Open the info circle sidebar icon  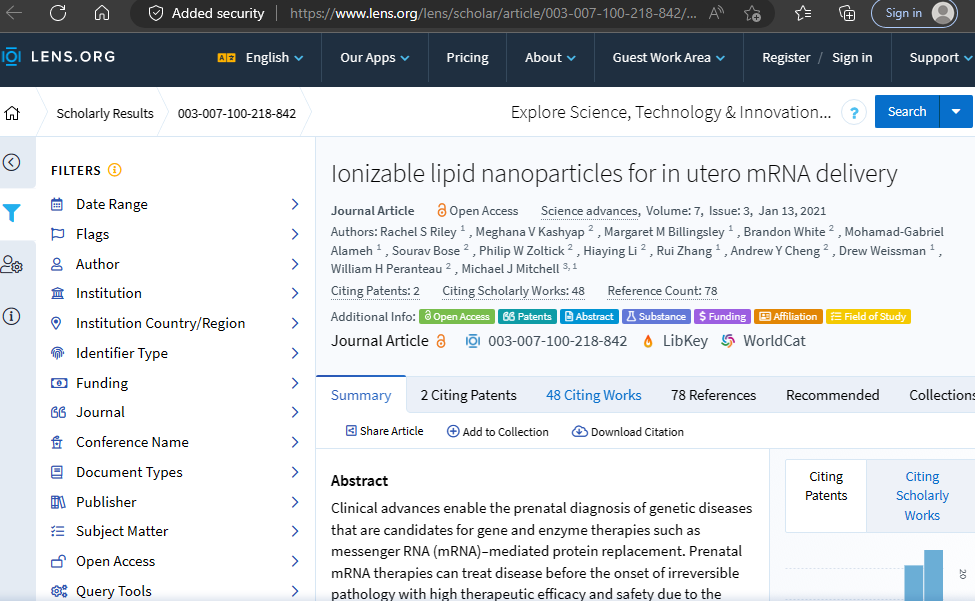tap(12, 316)
